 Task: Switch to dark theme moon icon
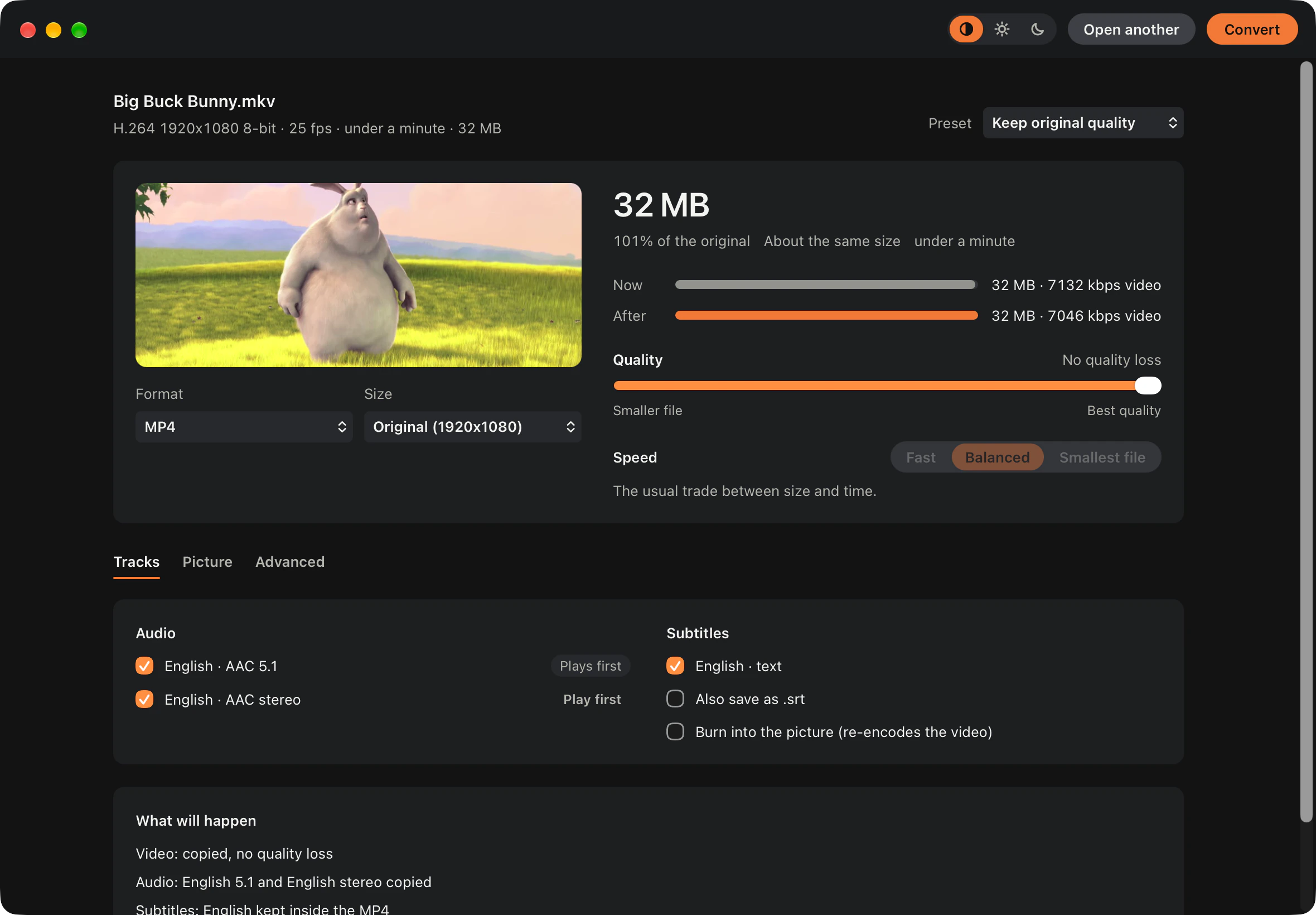tap(1037, 29)
